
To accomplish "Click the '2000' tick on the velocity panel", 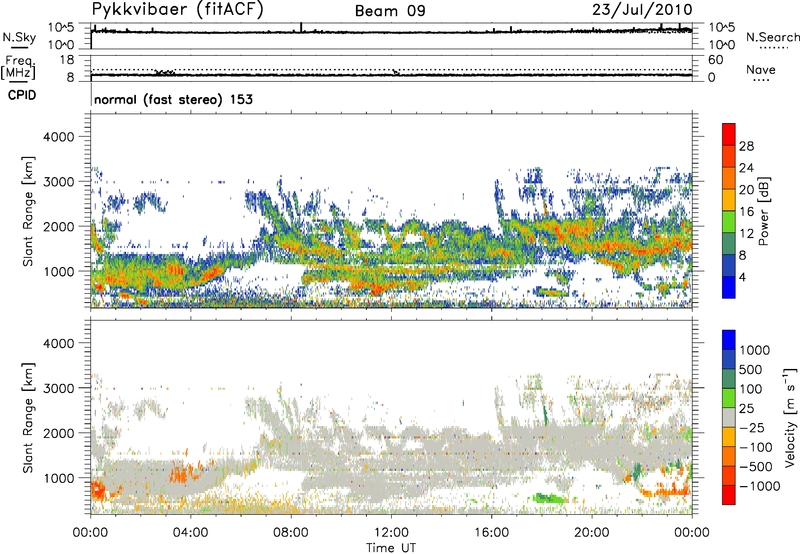I will [x=60, y=433].
